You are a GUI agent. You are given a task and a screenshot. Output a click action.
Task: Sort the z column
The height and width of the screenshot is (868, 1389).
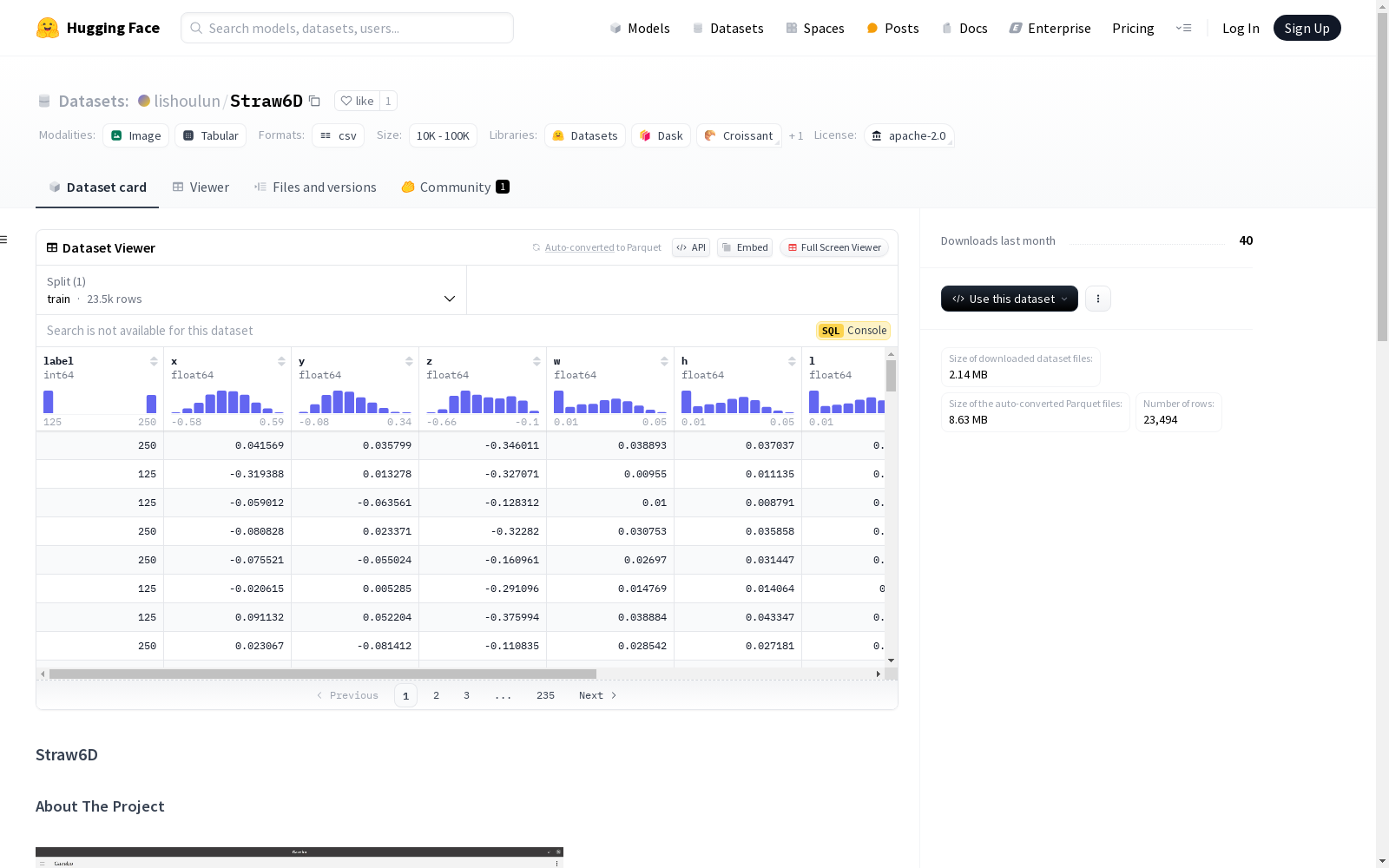coord(537,361)
